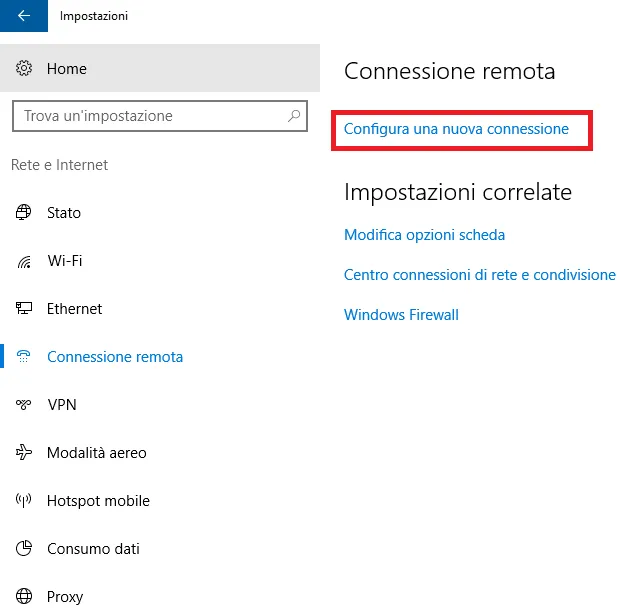Viewport: 640px width, 616px height.
Task: Click the Modalità aereo airplane icon
Action: (x=25, y=453)
